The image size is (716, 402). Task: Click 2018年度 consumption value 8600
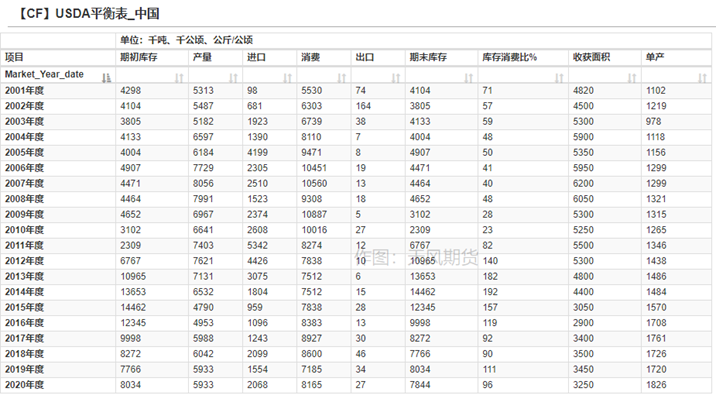tap(312, 354)
